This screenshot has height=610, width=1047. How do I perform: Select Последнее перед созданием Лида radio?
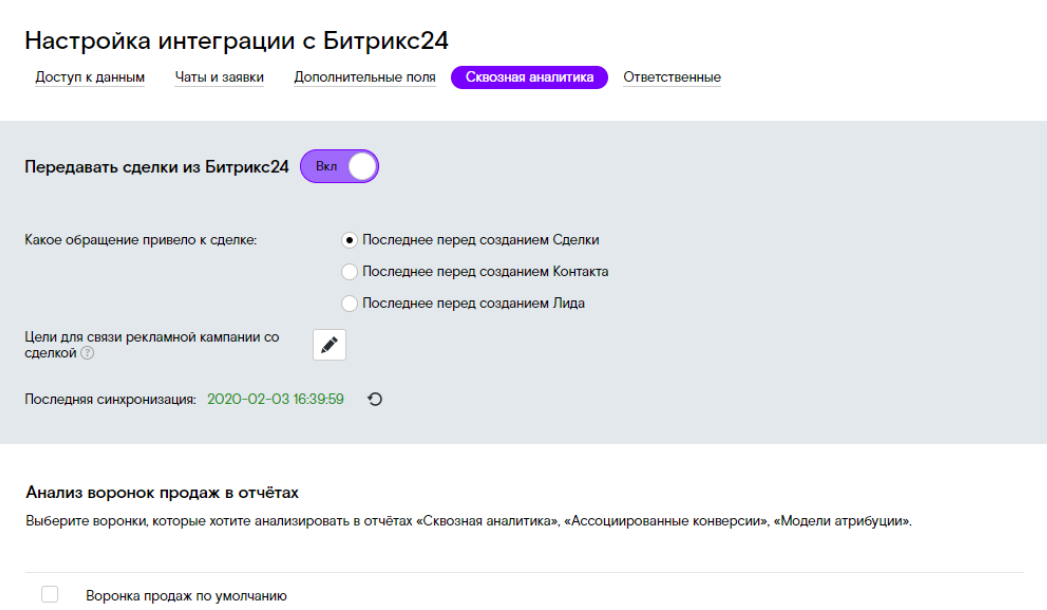coord(349,303)
